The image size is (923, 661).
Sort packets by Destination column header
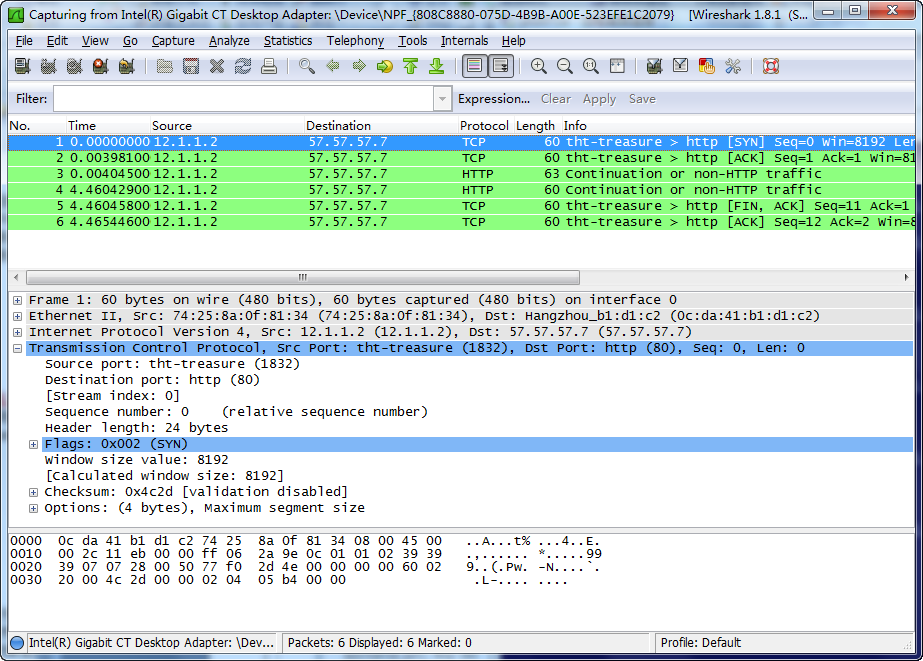(380, 125)
